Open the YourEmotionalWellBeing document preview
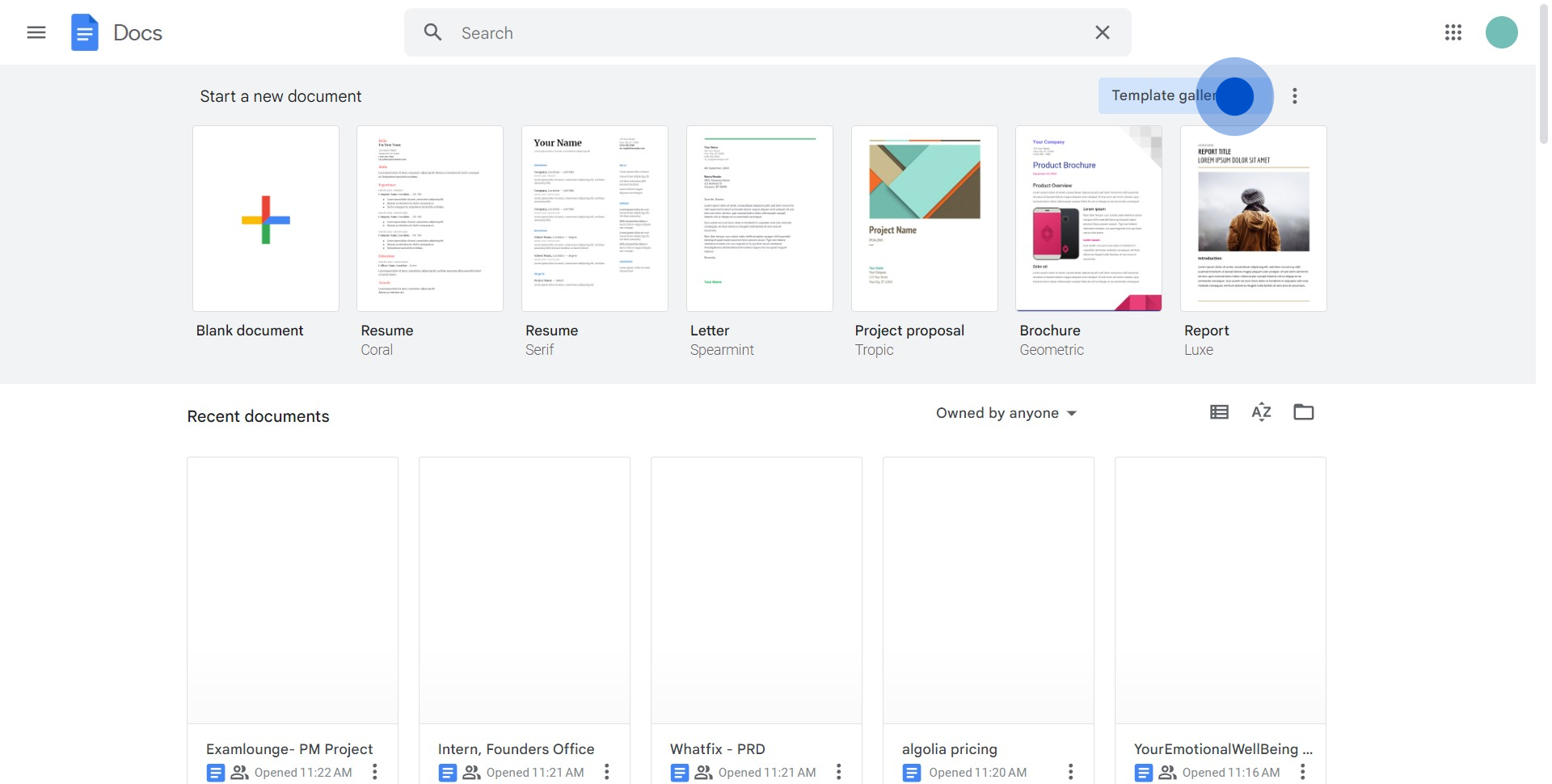This screenshot has width=1552, height=784. click(1221, 591)
